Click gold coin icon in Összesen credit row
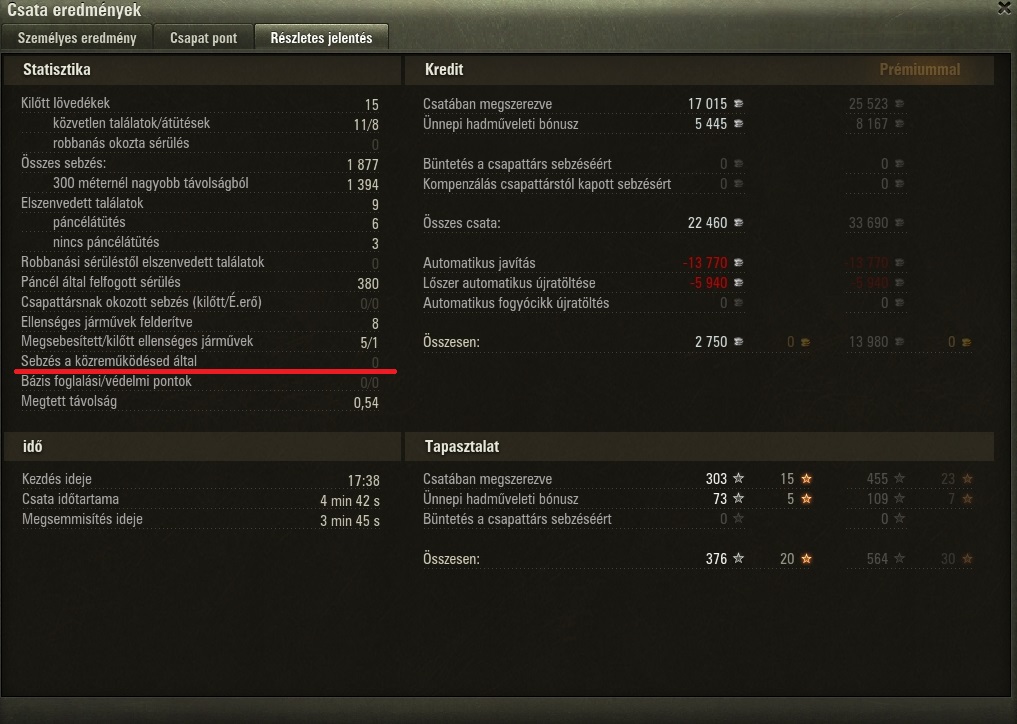Viewport: 1017px width, 724px height. pos(805,342)
